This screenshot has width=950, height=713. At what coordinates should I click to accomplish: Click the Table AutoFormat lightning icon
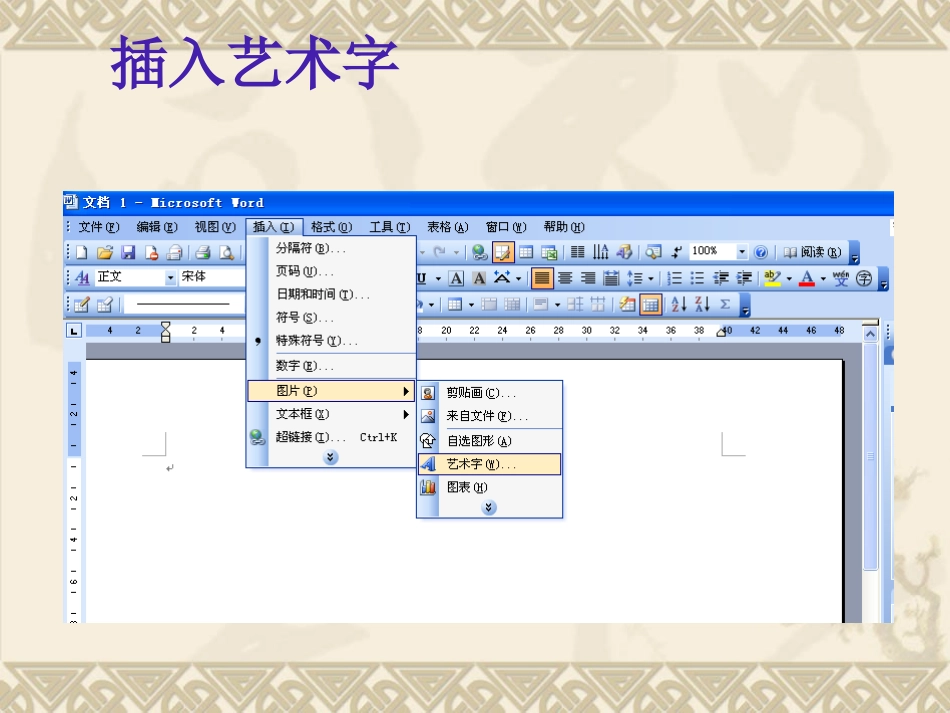628,304
